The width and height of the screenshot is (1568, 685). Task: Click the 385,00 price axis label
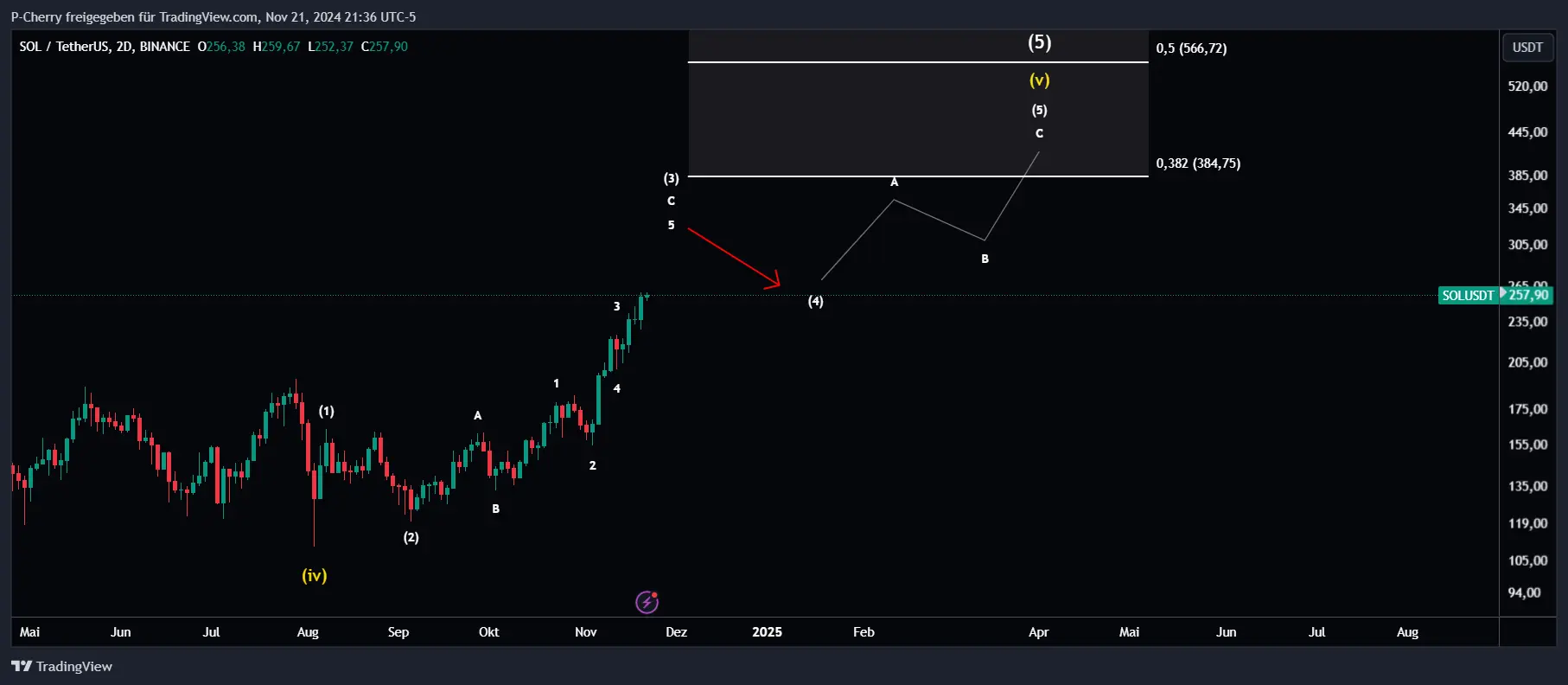[x=1527, y=176]
